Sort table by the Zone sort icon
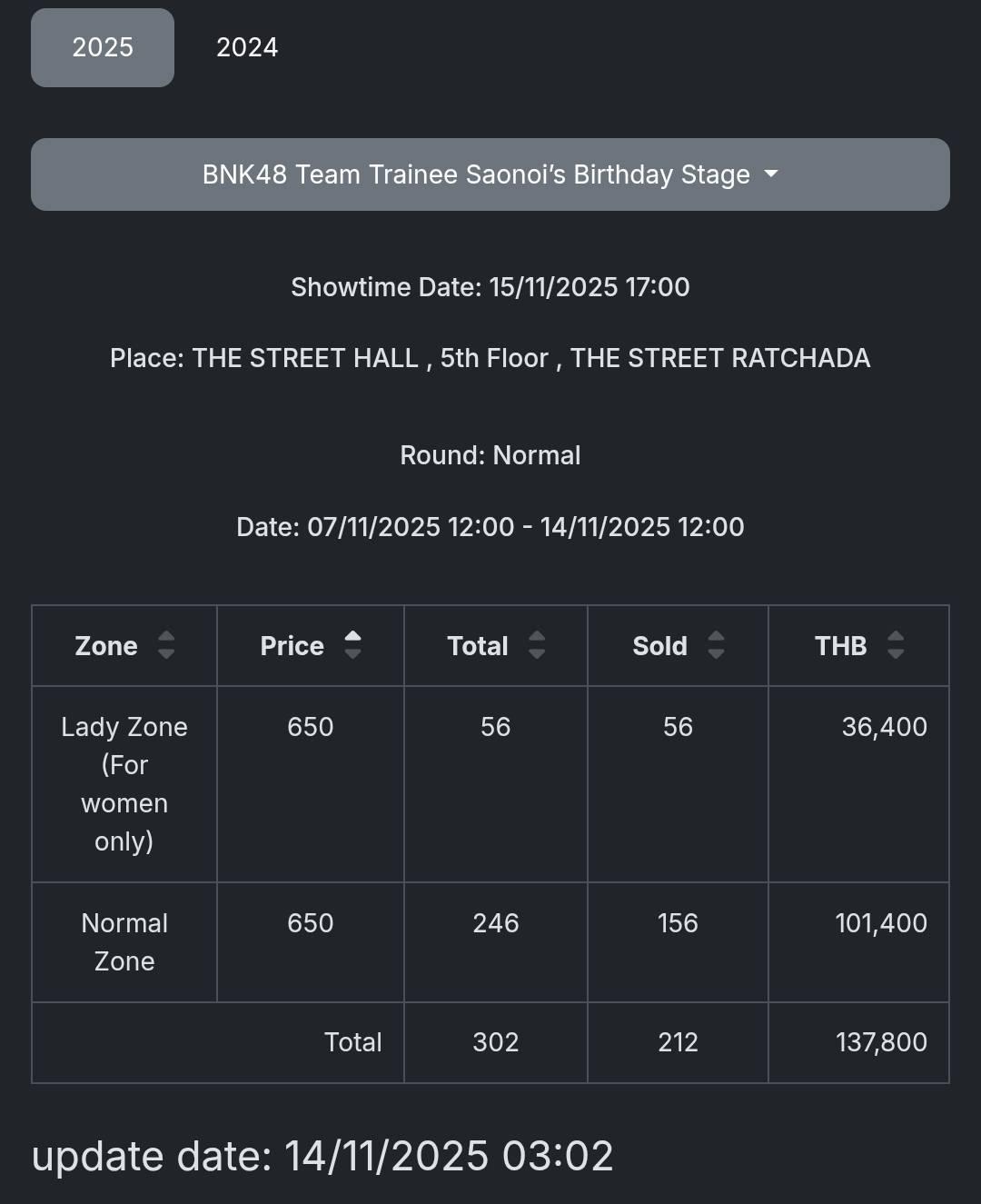Image resolution: width=981 pixels, height=1204 pixels. point(166,645)
